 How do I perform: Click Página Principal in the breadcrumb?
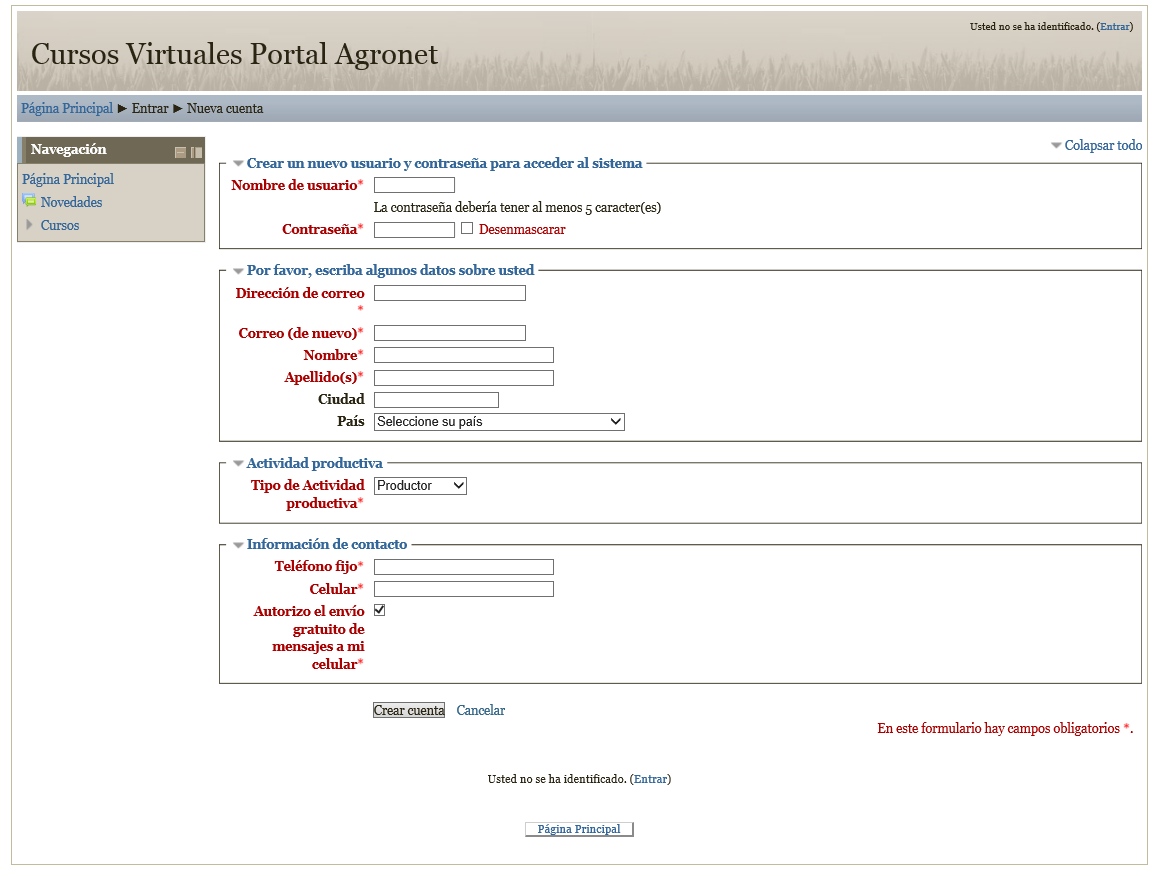(67, 108)
